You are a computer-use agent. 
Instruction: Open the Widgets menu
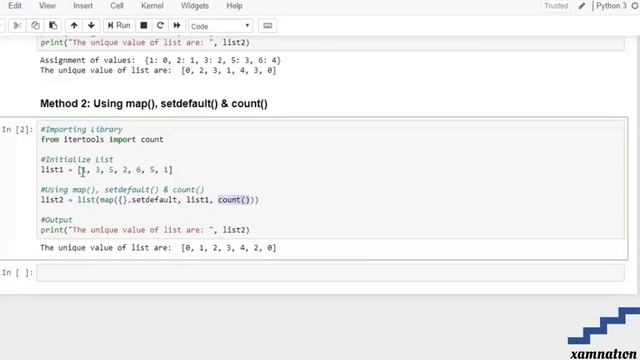tap(195, 6)
